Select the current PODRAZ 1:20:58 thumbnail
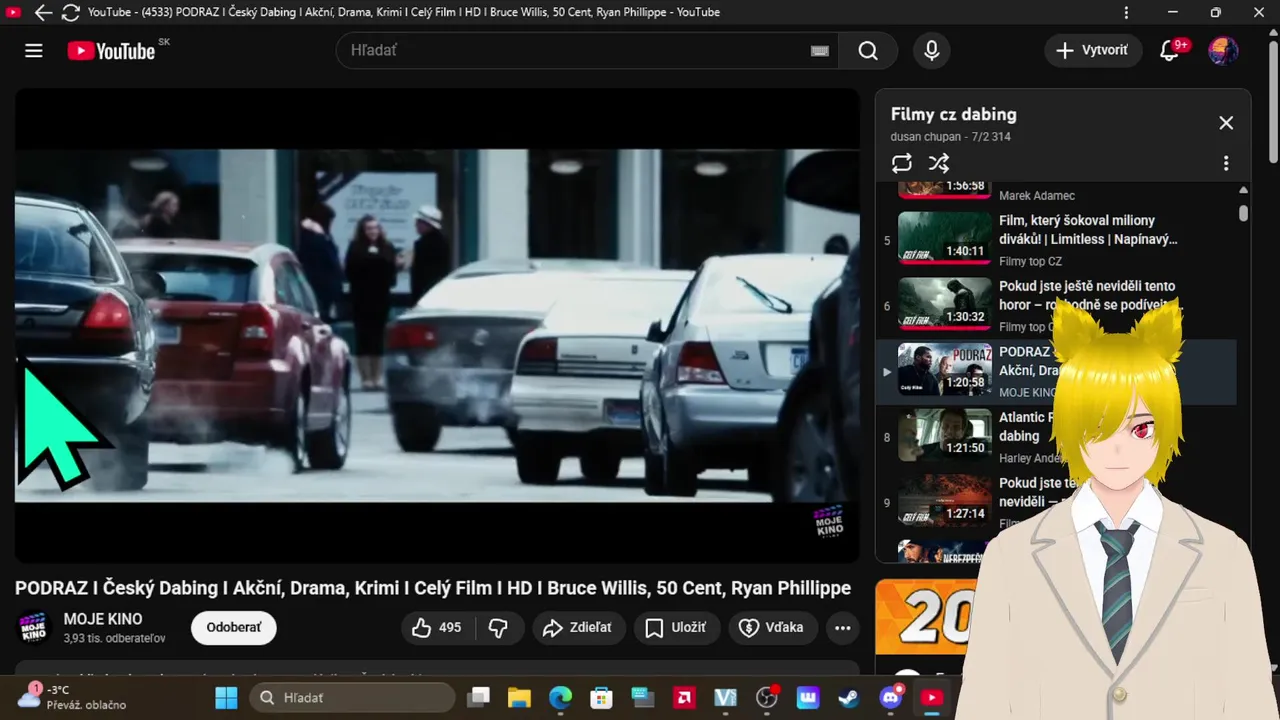Screen dimensions: 1280x720 (x=945, y=369)
